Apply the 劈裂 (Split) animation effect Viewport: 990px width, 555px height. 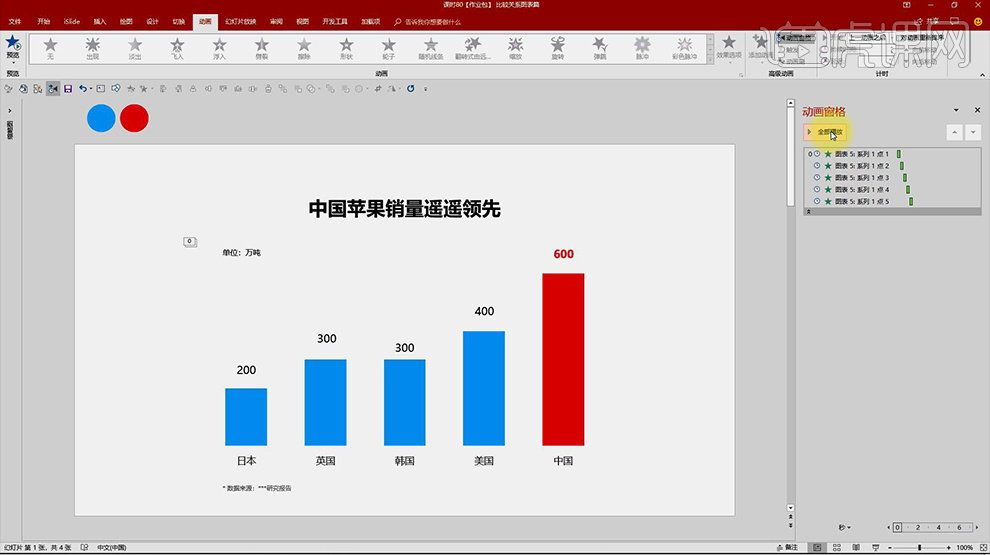262,49
